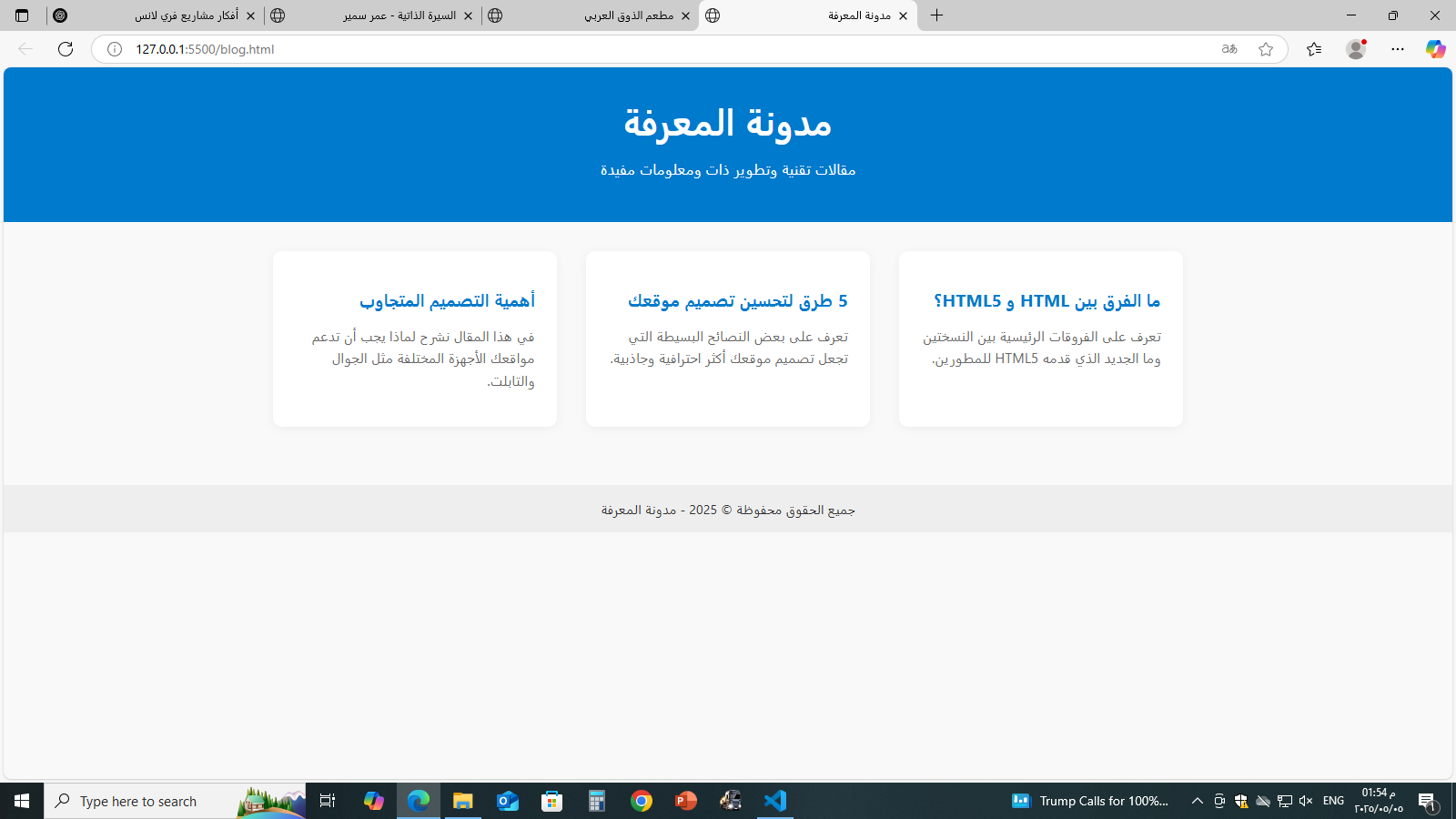Go back to the previous page
The width and height of the screenshot is (1456, 819).
pos(25,49)
